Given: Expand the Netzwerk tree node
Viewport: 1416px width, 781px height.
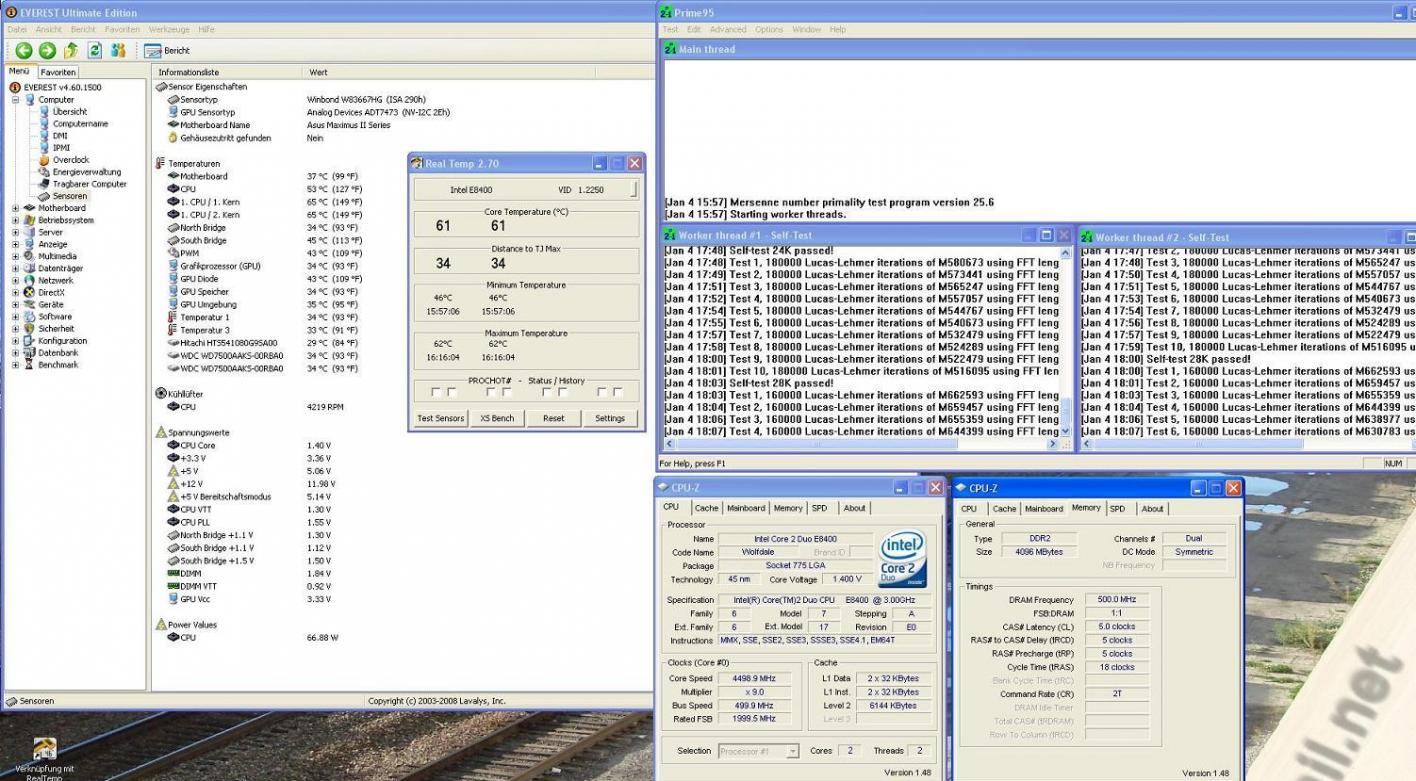Looking at the screenshot, I should [16, 280].
